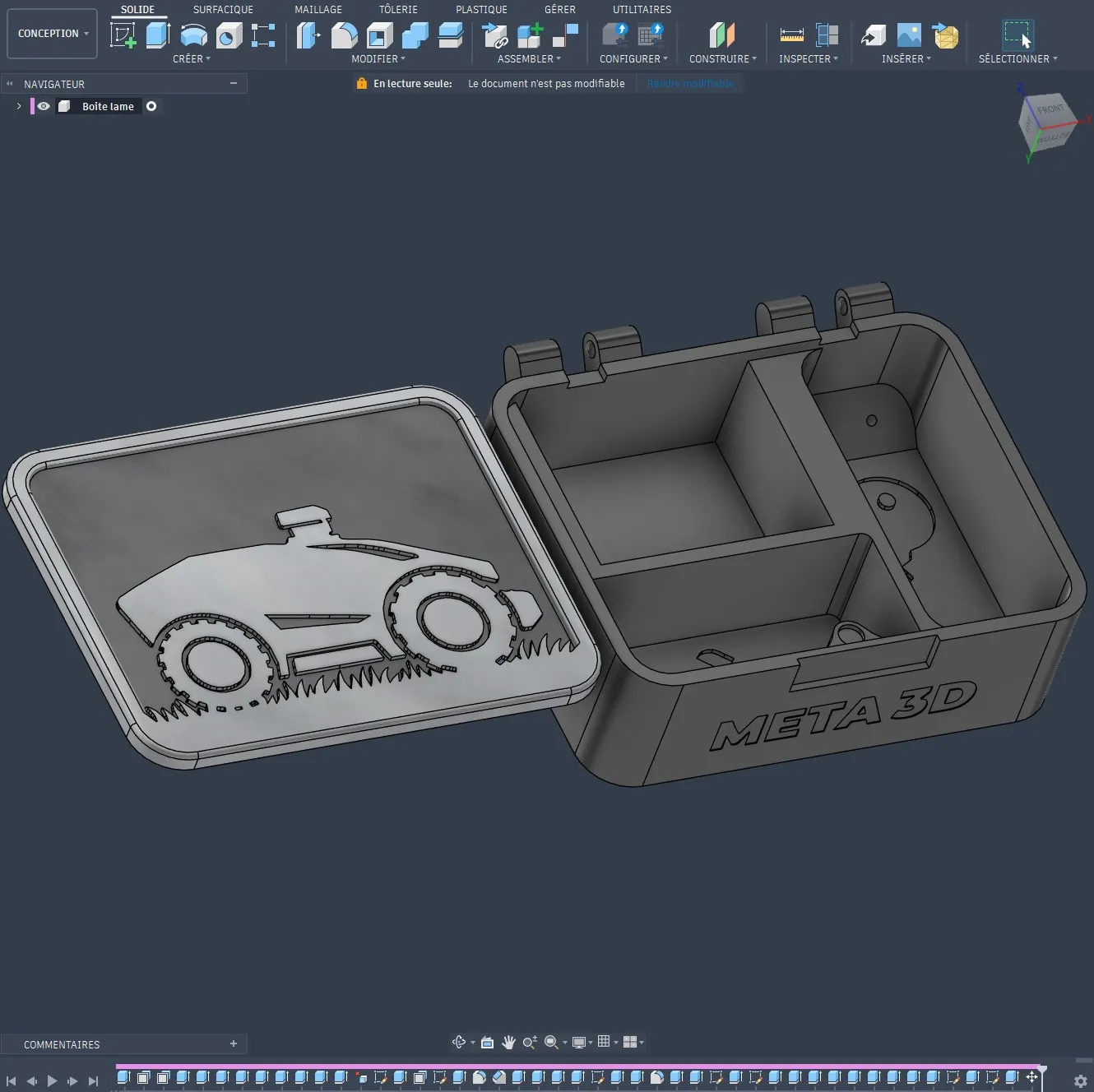Switch to the PLASTIQUE tab
The width and height of the screenshot is (1094, 1092).
pos(481,10)
